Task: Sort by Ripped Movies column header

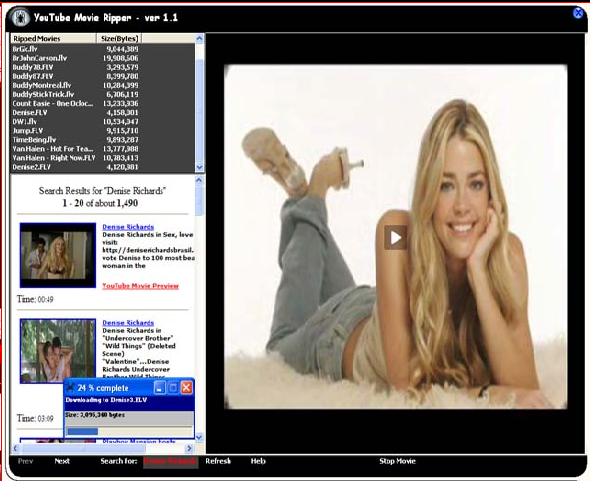Action: (x=53, y=38)
